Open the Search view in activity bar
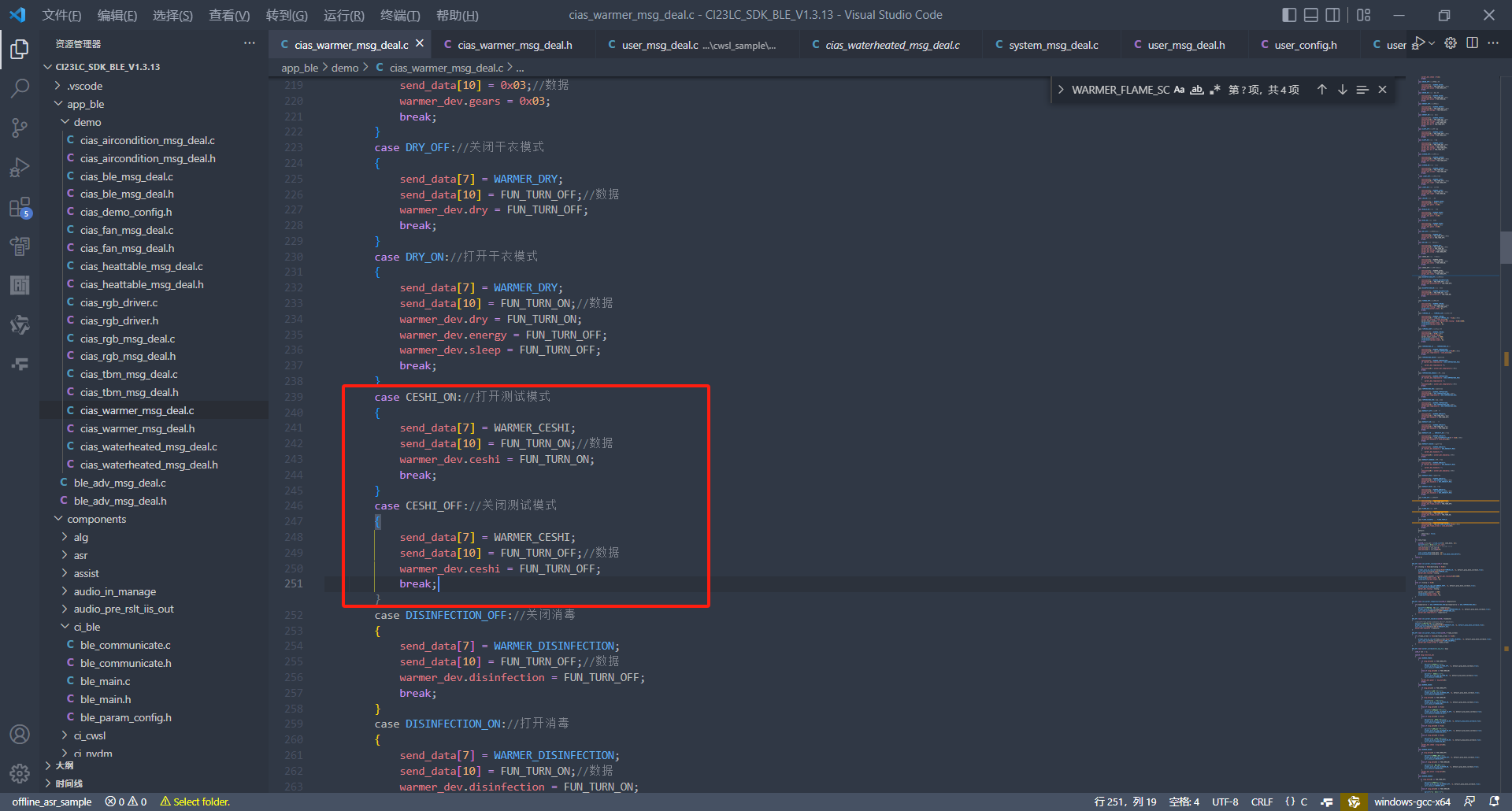Viewport: 1512px width, 811px height. [x=20, y=88]
